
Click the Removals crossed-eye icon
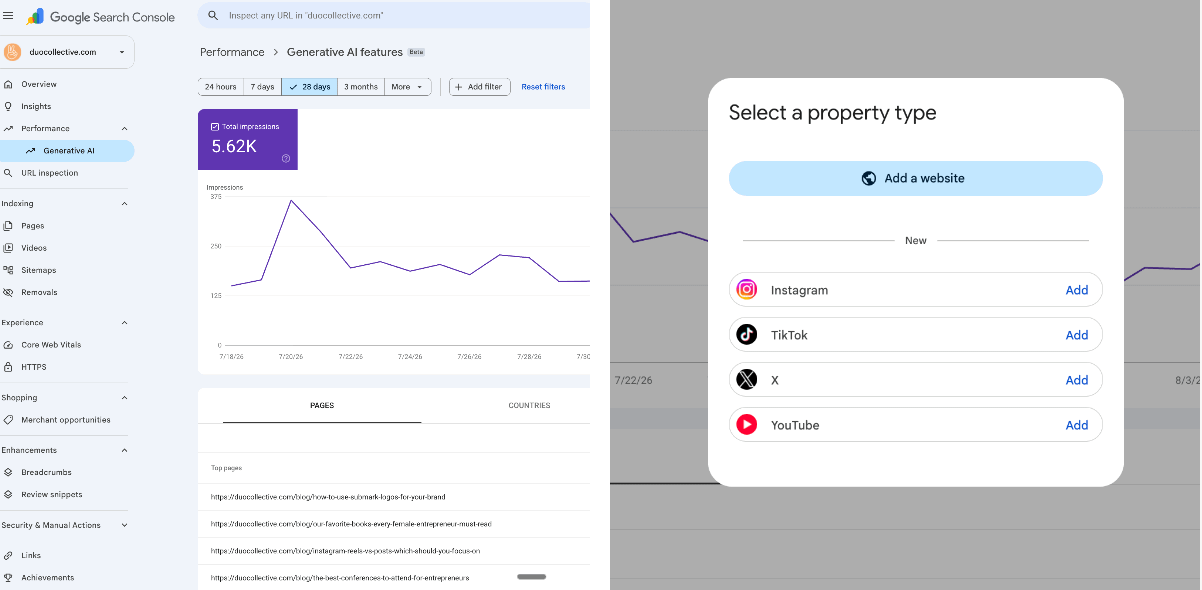8,292
